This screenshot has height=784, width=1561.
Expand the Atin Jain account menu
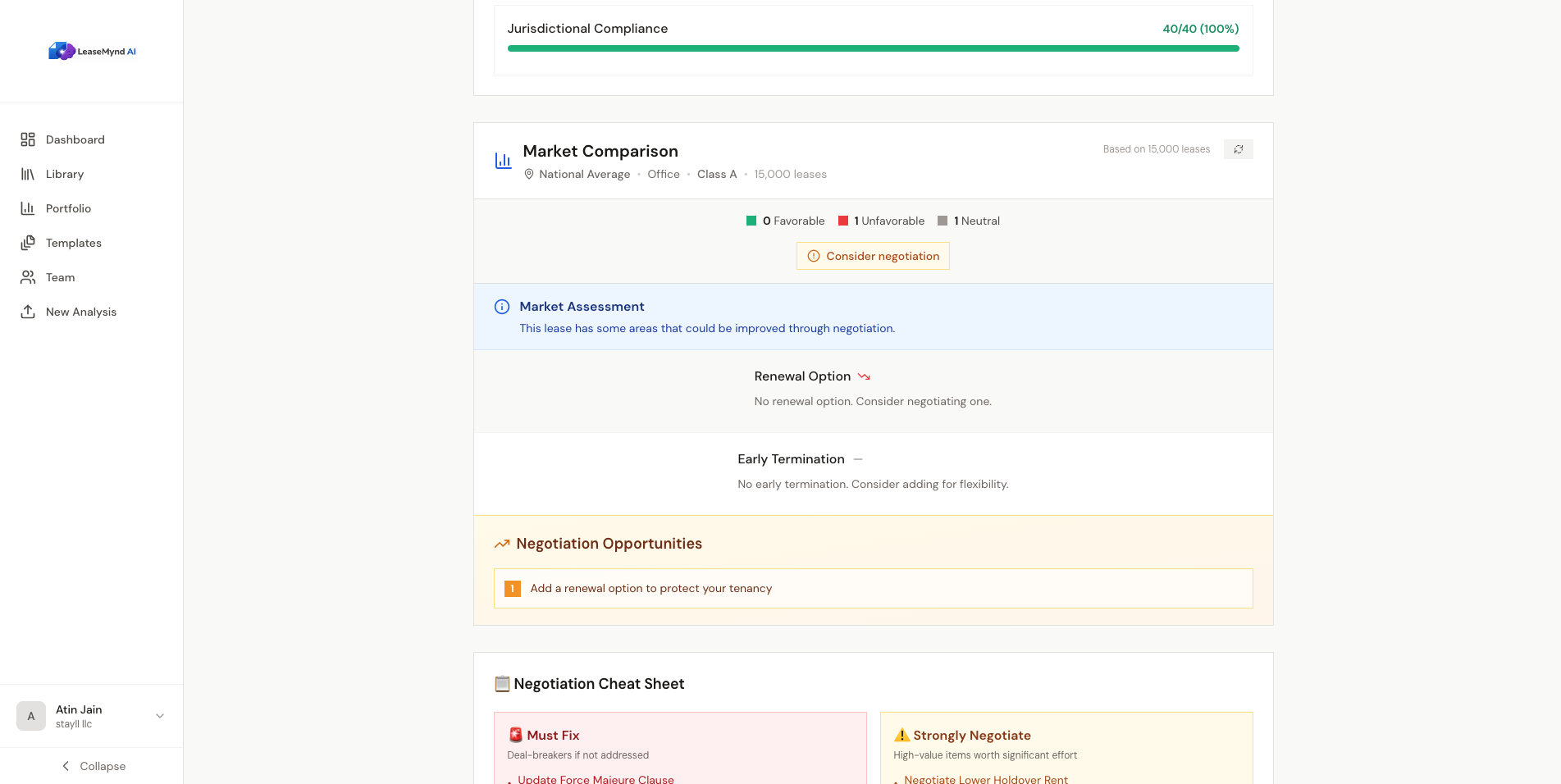coord(160,716)
